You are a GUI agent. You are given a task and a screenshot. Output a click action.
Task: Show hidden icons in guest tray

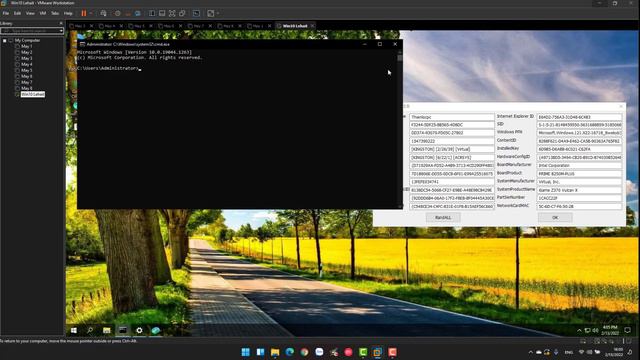[x=579, y=330]
